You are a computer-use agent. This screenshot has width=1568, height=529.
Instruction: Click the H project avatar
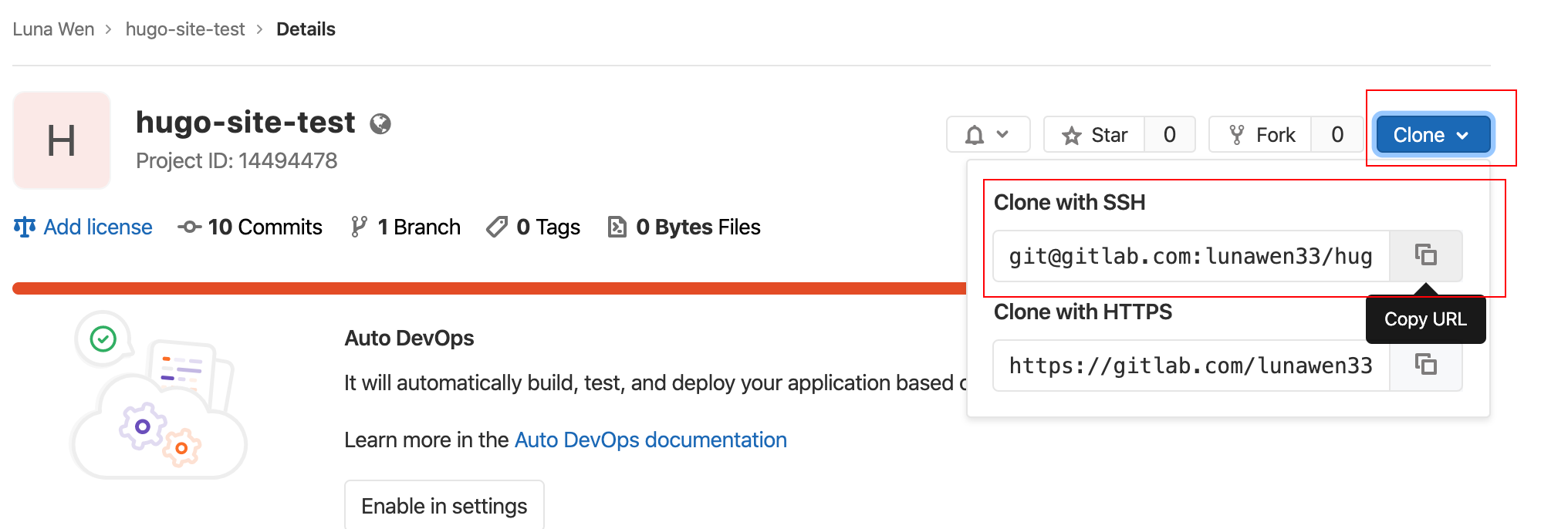(62, 140)
